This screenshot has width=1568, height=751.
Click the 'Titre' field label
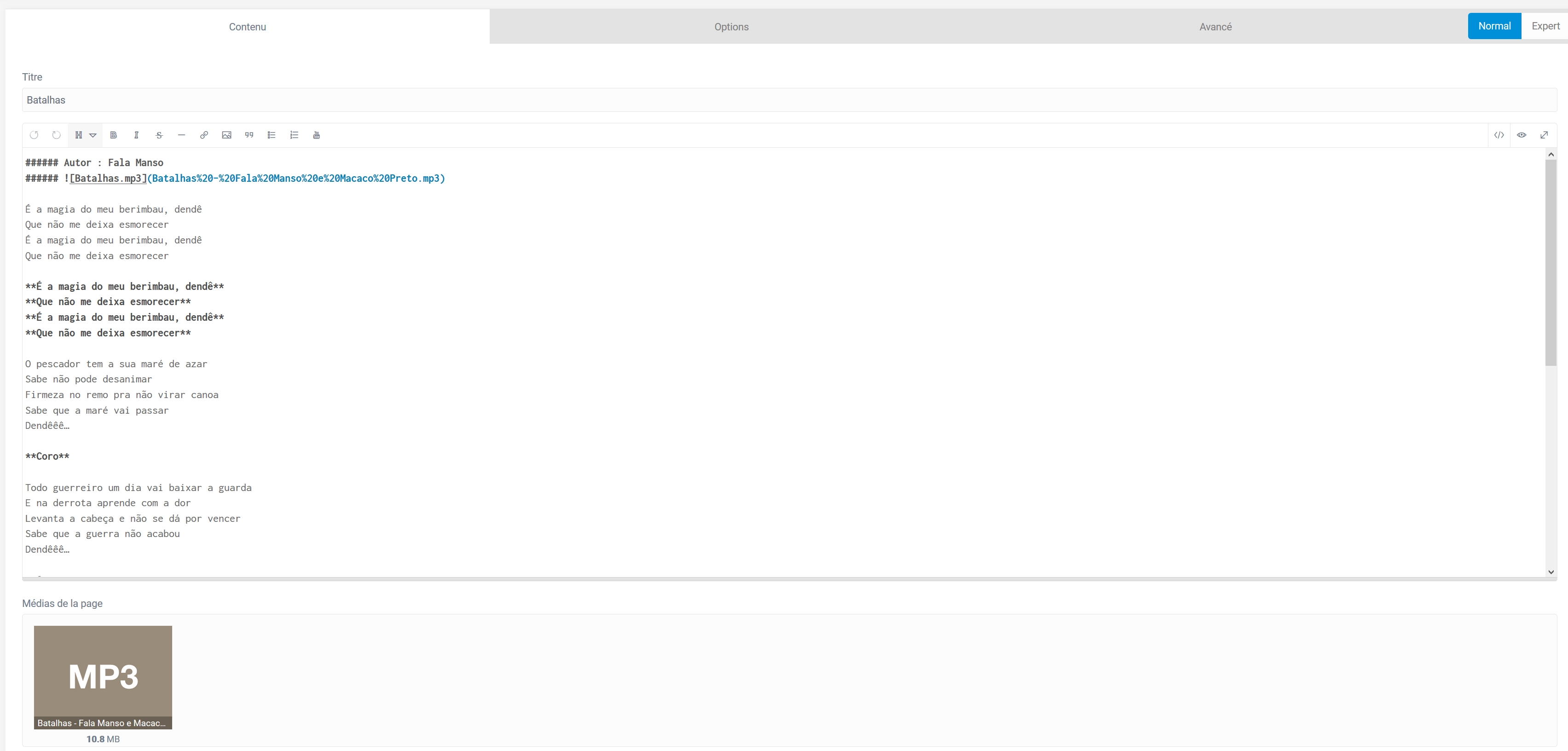pos(32,77)
